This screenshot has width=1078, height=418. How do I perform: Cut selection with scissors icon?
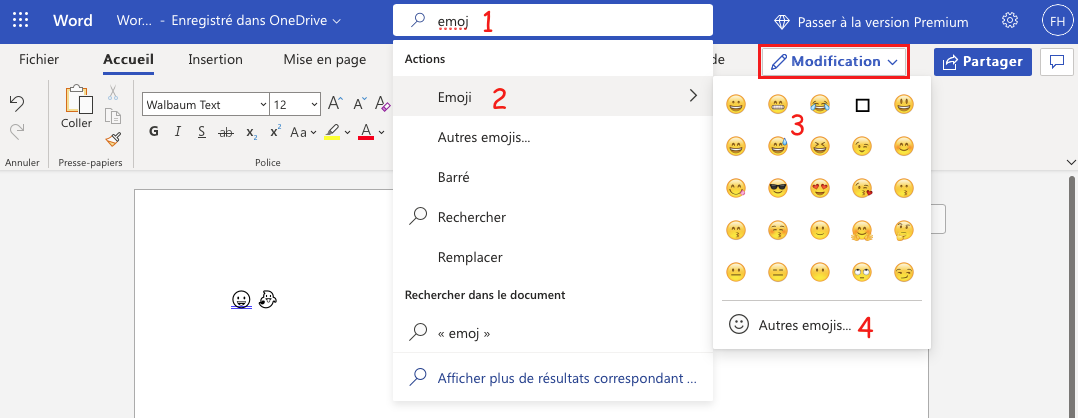click(113, 93)
